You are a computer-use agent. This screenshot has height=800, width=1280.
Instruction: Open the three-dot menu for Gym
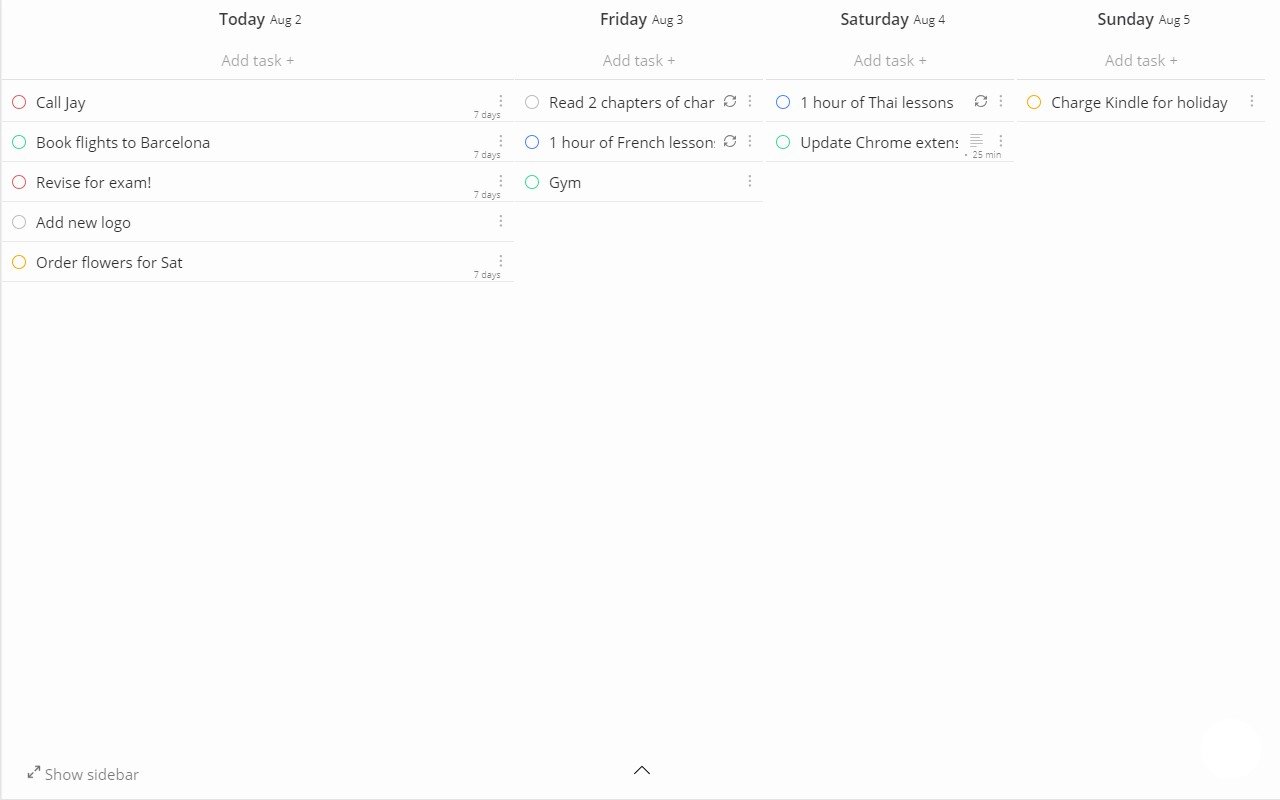tap(750, 181)
